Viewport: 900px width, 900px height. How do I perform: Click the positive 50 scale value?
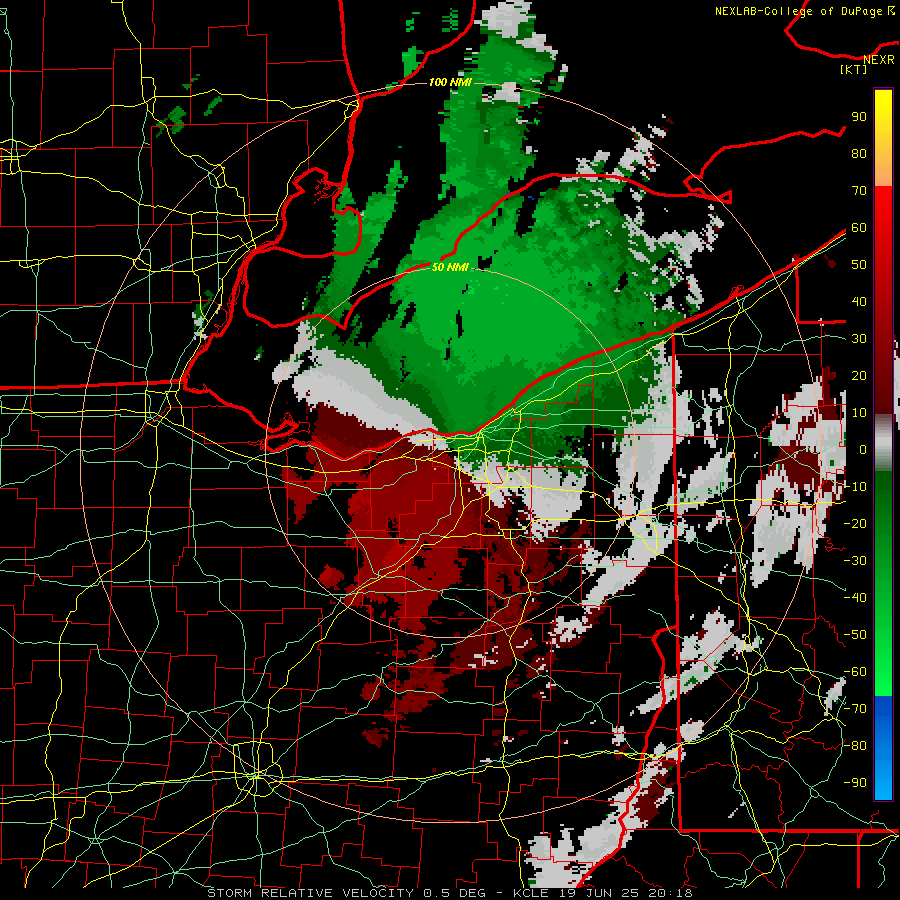tap(859, 265)
